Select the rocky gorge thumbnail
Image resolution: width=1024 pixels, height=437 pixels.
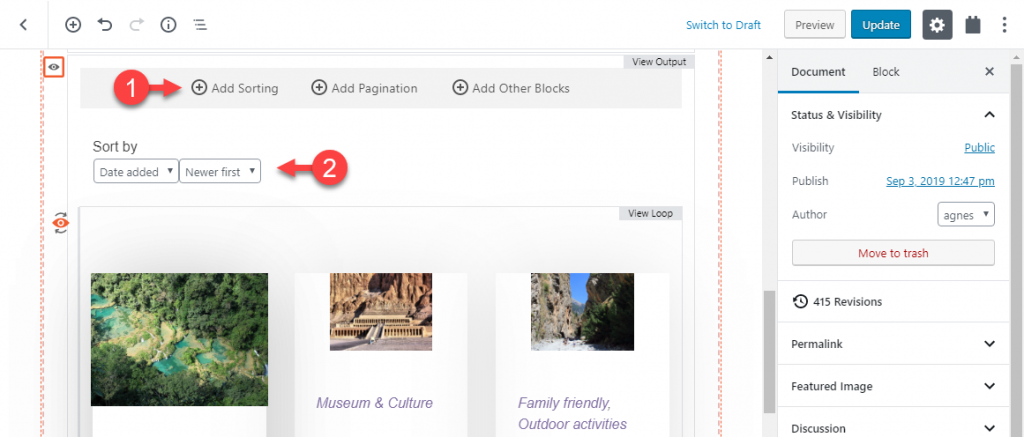pyautogui.click(x=582, y=312)
